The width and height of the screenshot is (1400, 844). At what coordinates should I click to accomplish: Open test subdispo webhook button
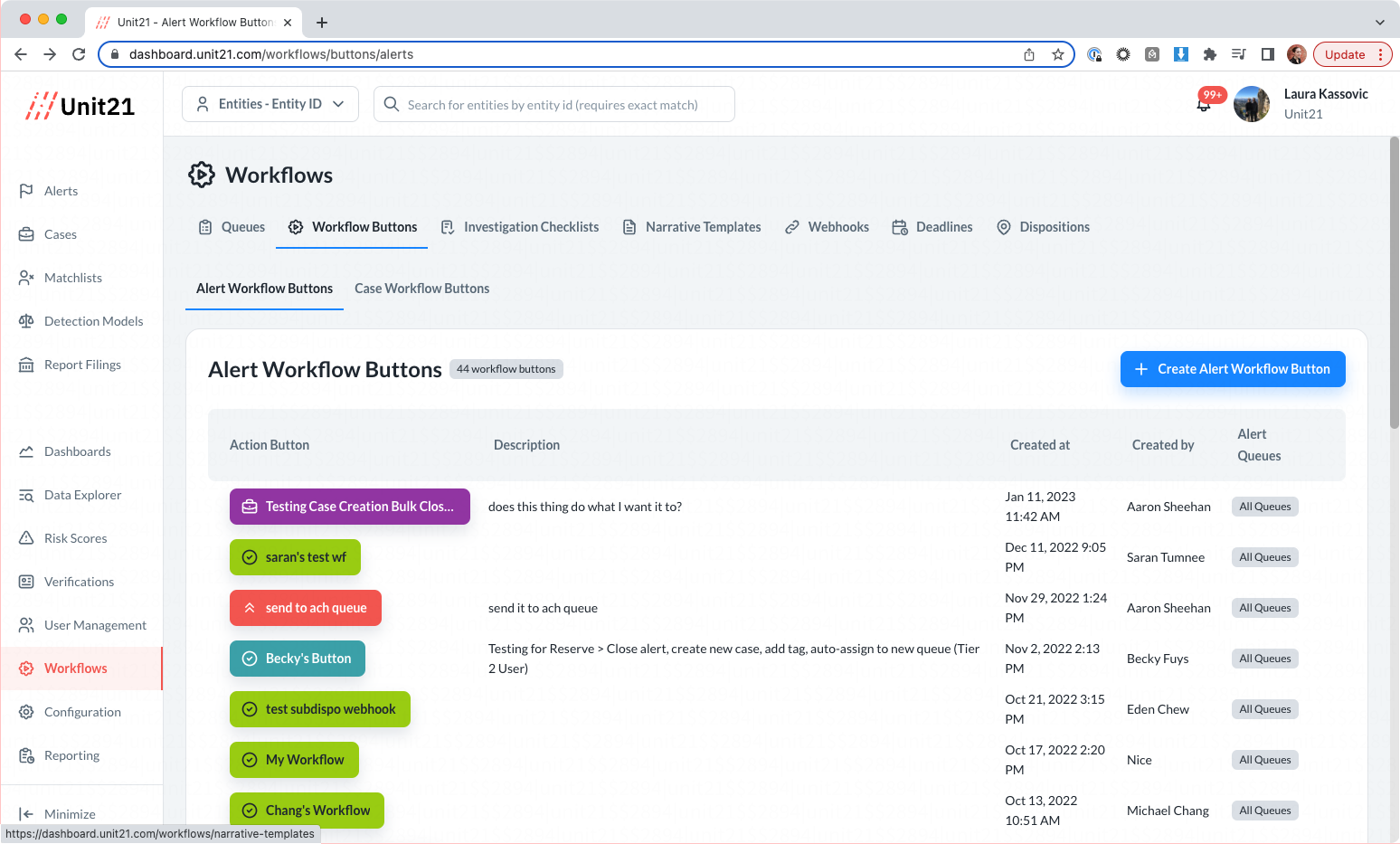[320, 709]
